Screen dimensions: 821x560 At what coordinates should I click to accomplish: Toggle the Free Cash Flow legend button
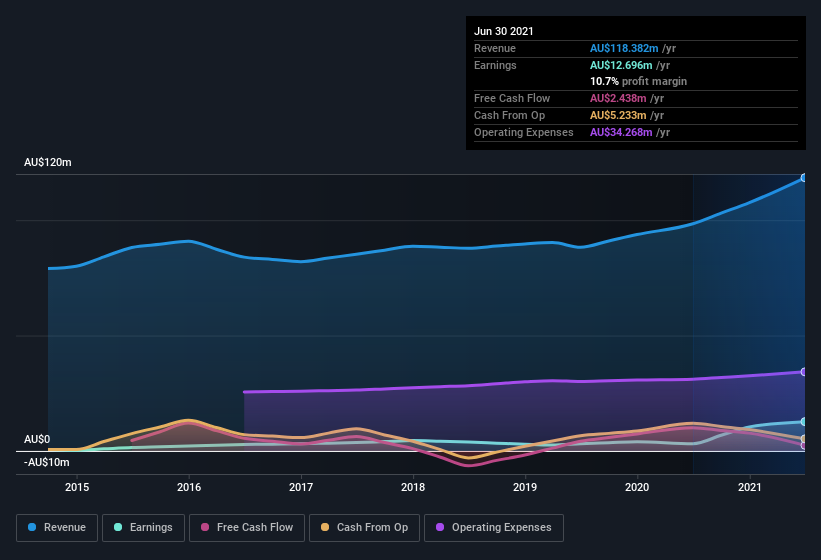point(247,528)
